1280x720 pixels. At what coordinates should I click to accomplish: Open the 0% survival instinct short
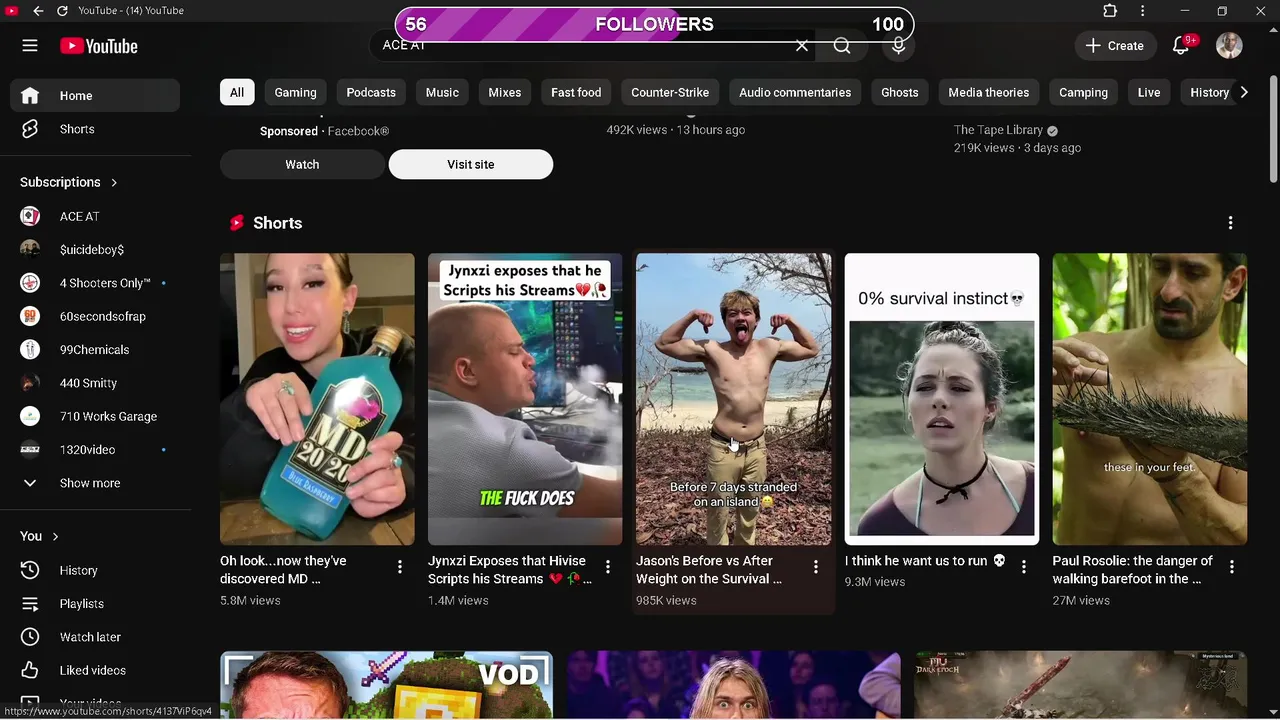click(941, 399)
